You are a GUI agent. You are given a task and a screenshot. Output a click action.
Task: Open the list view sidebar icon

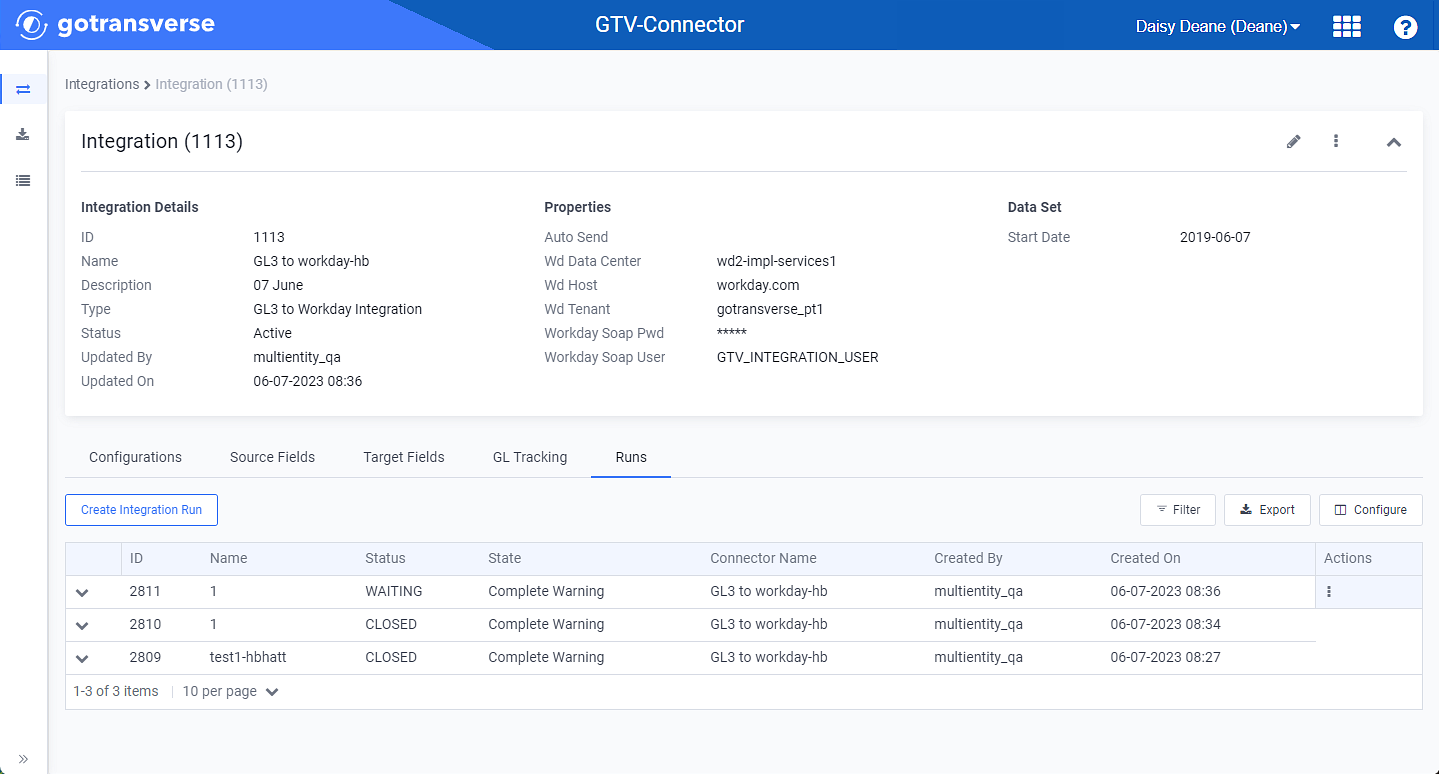pyautogui.click(x=23, y=181)
